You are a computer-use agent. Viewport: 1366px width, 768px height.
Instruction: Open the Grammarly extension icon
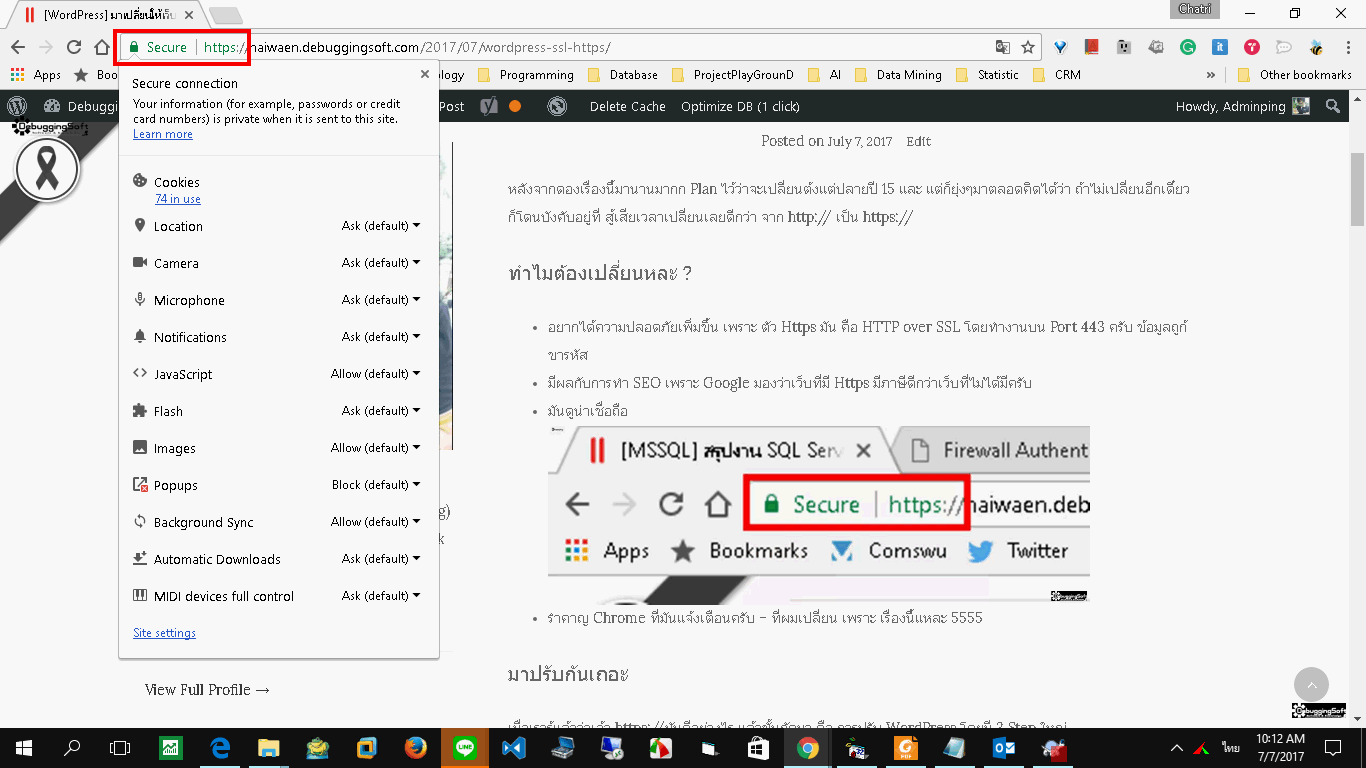click(x=1188, y=47)
